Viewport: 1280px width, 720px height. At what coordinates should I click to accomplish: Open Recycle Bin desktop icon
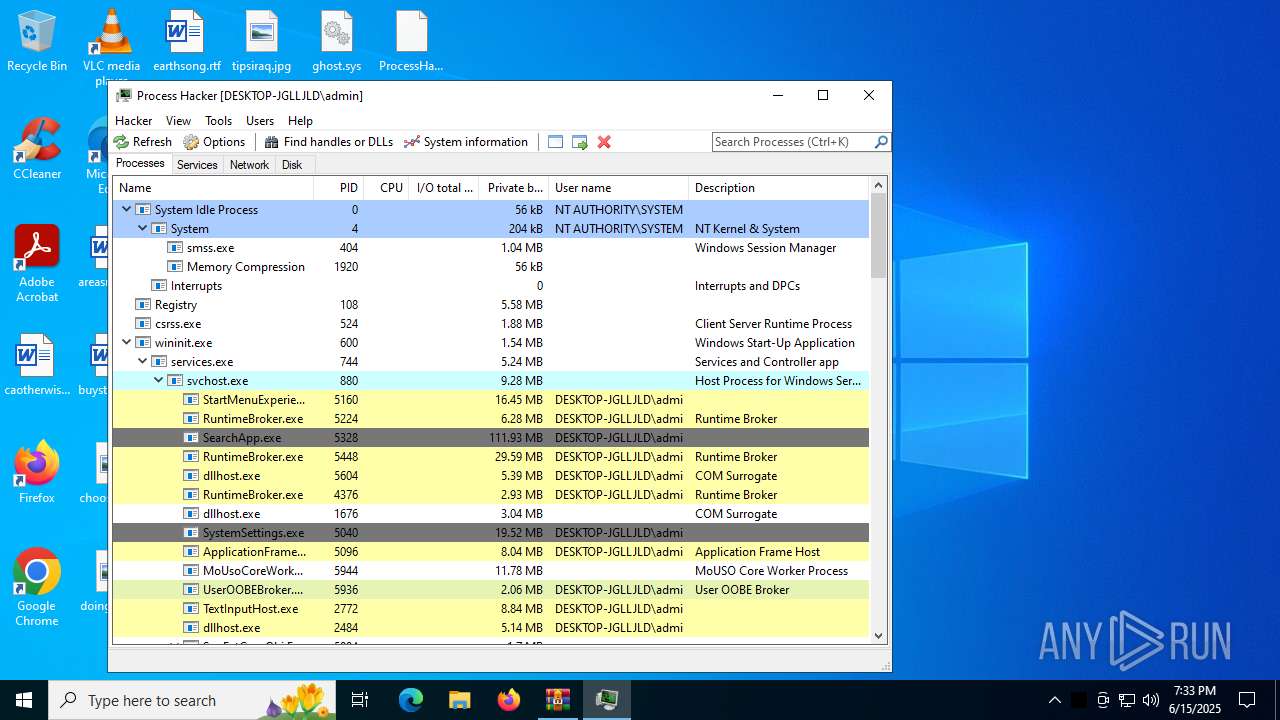(37, 42)
